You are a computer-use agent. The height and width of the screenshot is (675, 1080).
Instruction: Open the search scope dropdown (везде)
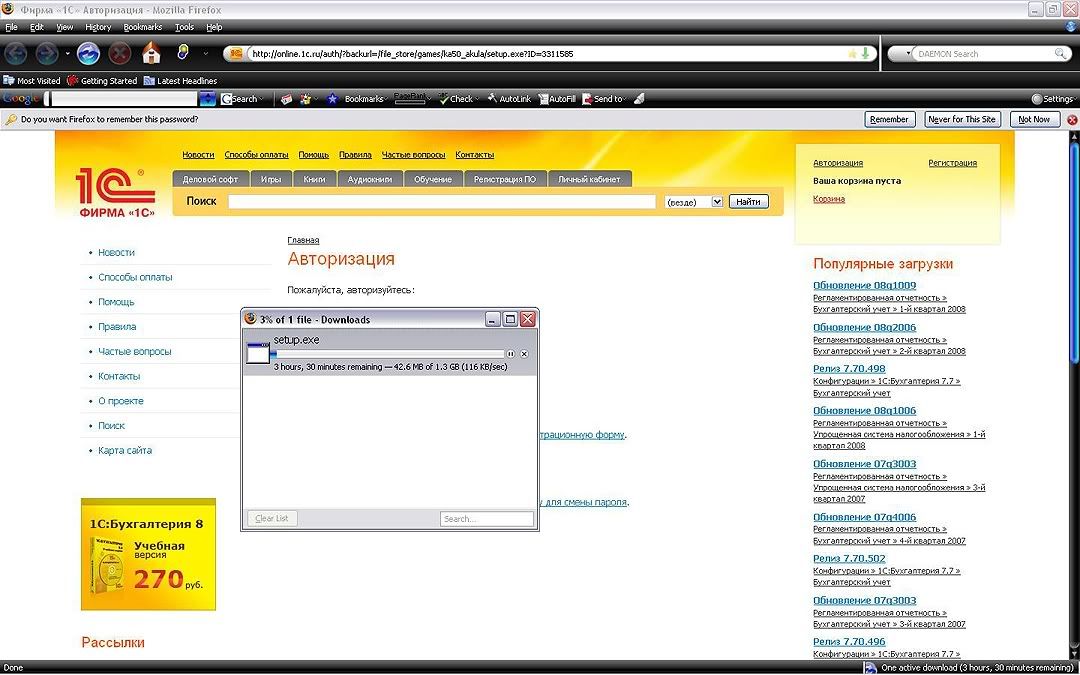[x=716, y=202]
